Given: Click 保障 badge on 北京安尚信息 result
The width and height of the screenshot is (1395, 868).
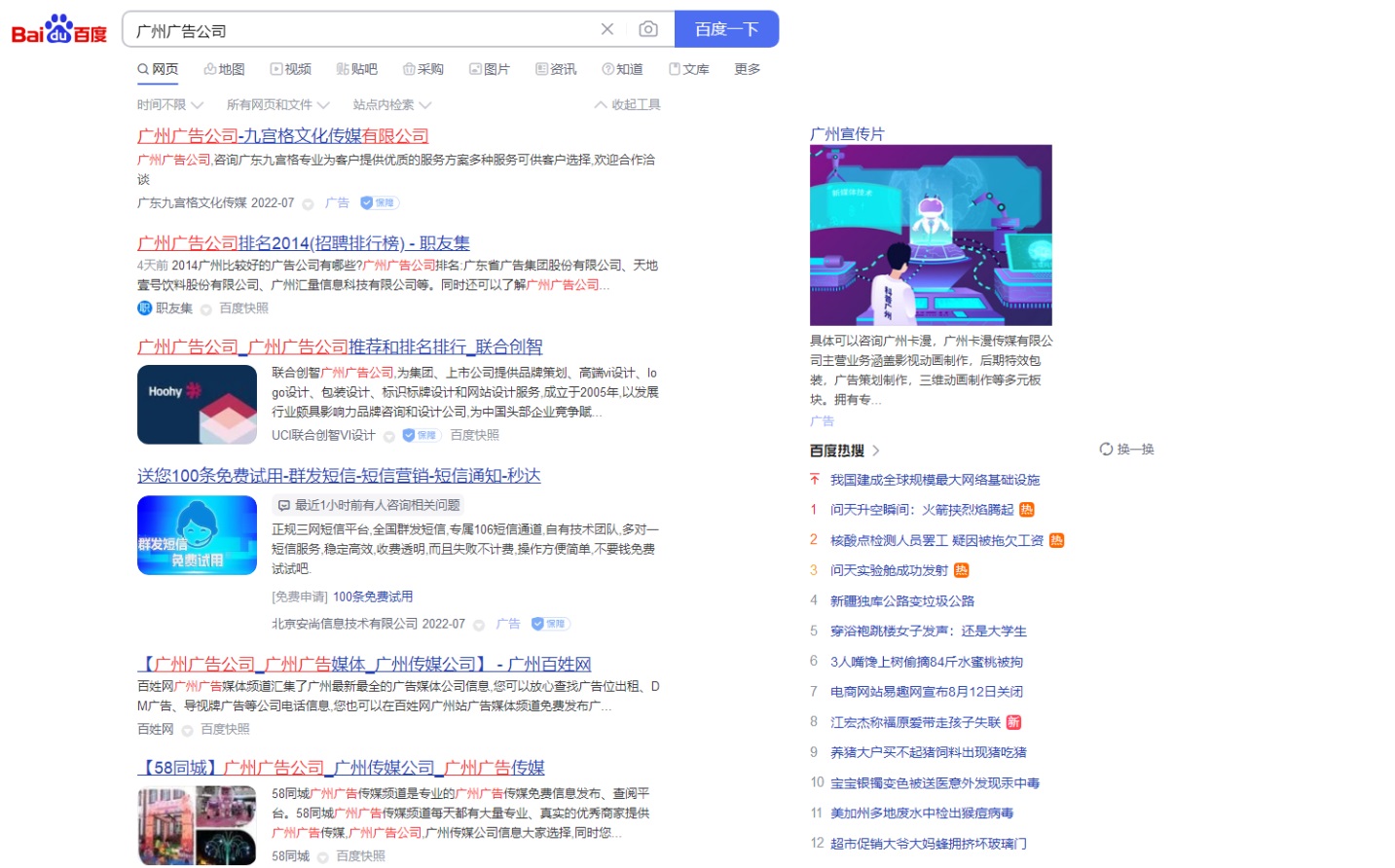Looking at the screenshot, I should pyautogui.click(x=550, y=624).
